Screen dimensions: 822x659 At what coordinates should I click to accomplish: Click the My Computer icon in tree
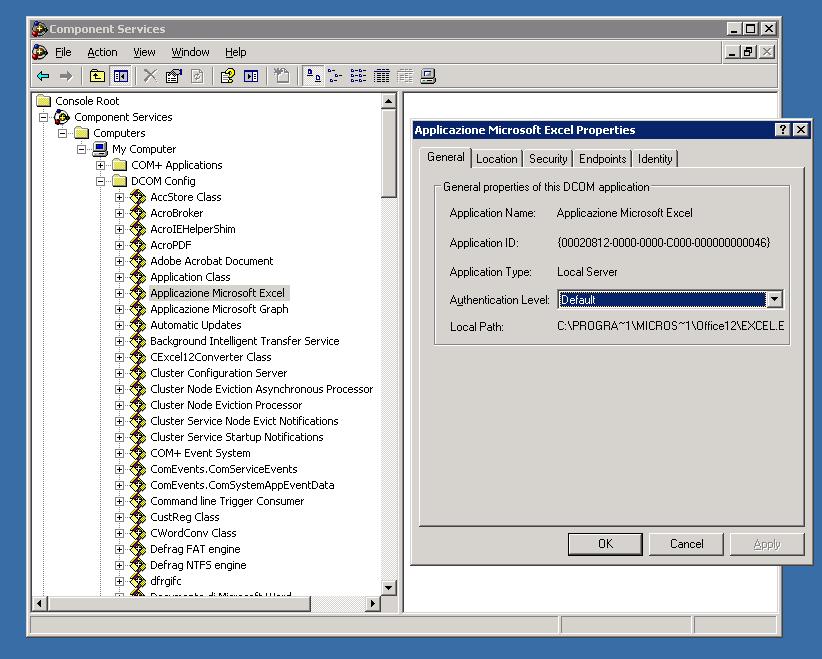100,149
